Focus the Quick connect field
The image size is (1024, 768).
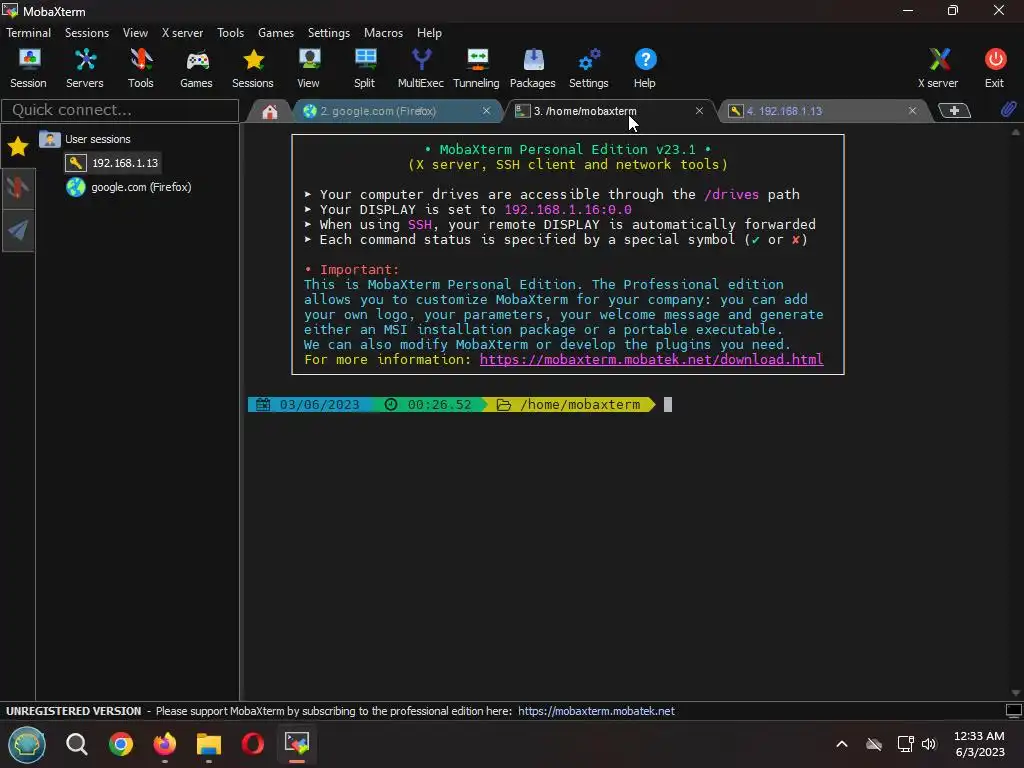(120, 110)
